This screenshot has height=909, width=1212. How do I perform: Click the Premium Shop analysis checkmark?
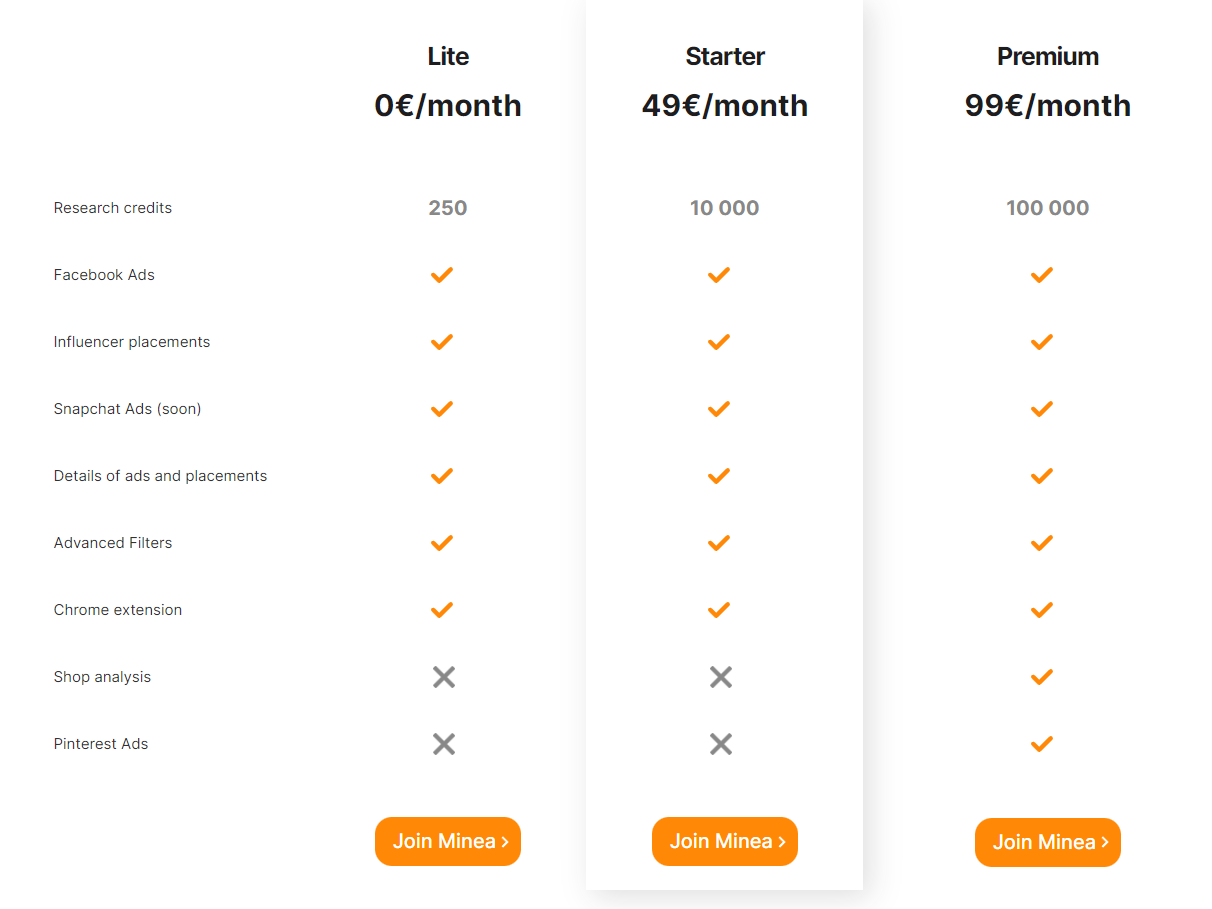point(1042,677)
